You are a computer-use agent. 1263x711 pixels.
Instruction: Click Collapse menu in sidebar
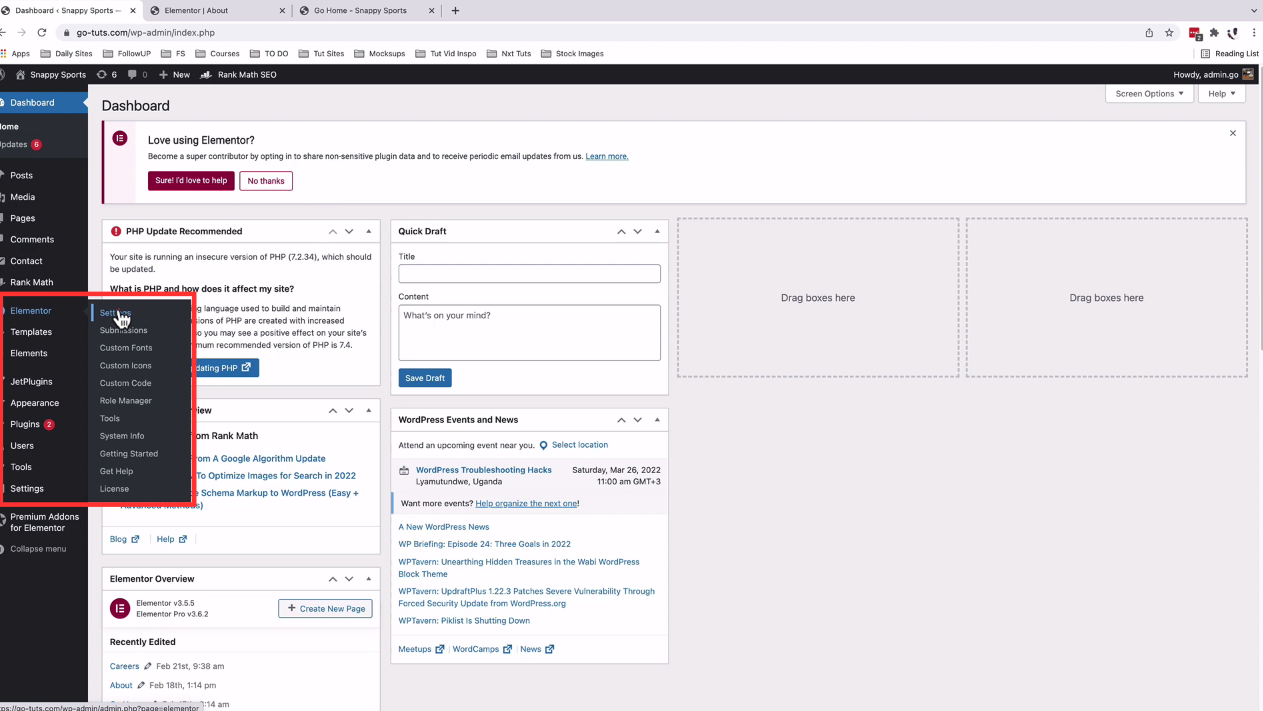pos(38,549)
